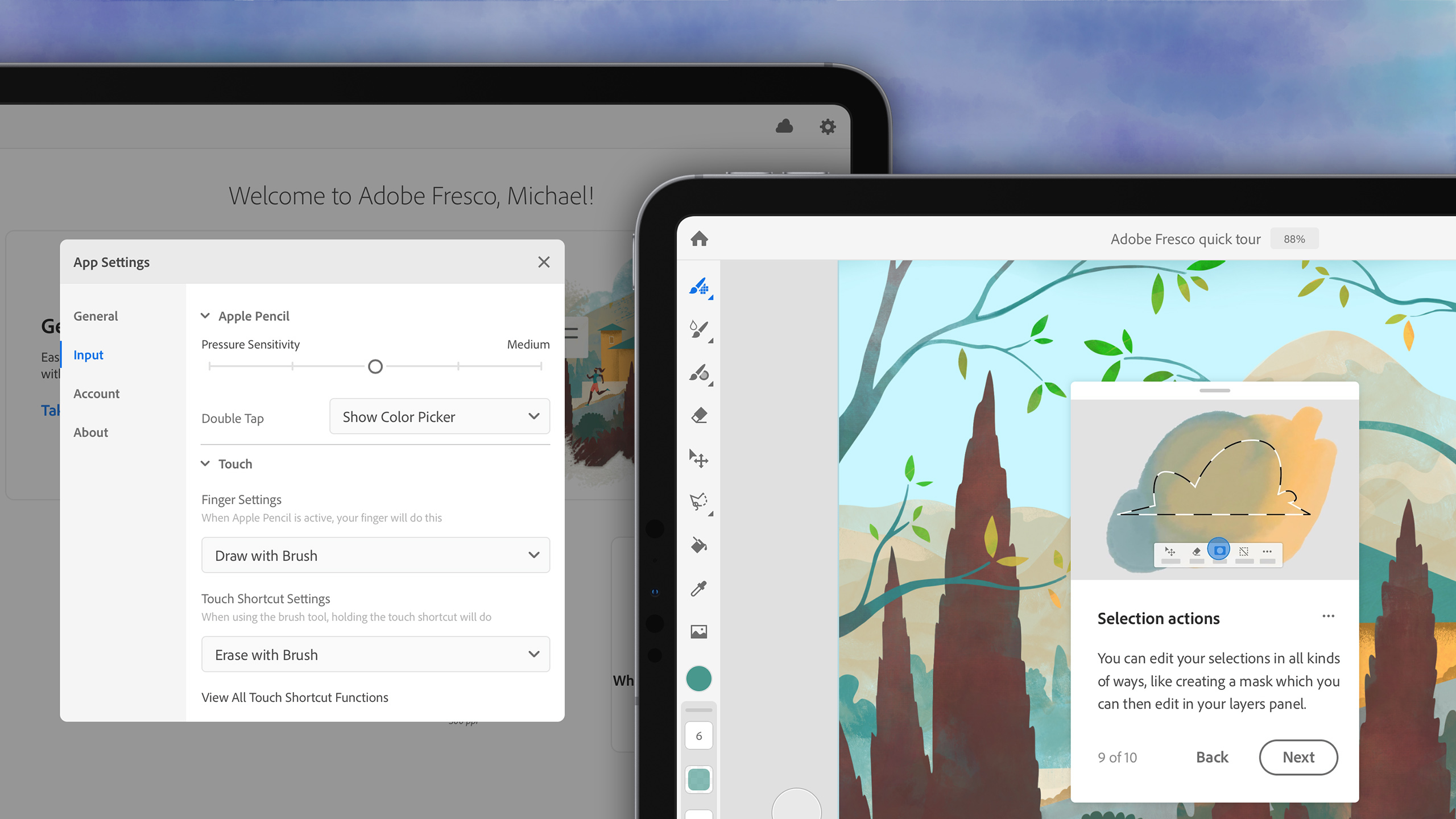Adjust the Pressure Sensitivity slider

click(376, 366)
